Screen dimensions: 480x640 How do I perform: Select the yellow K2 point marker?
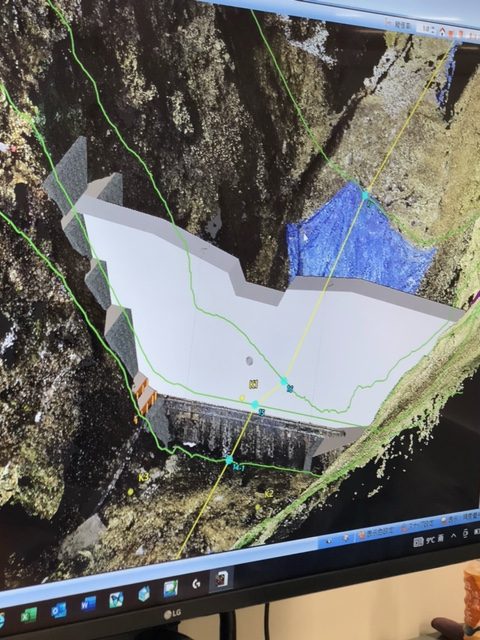point(258,507)
